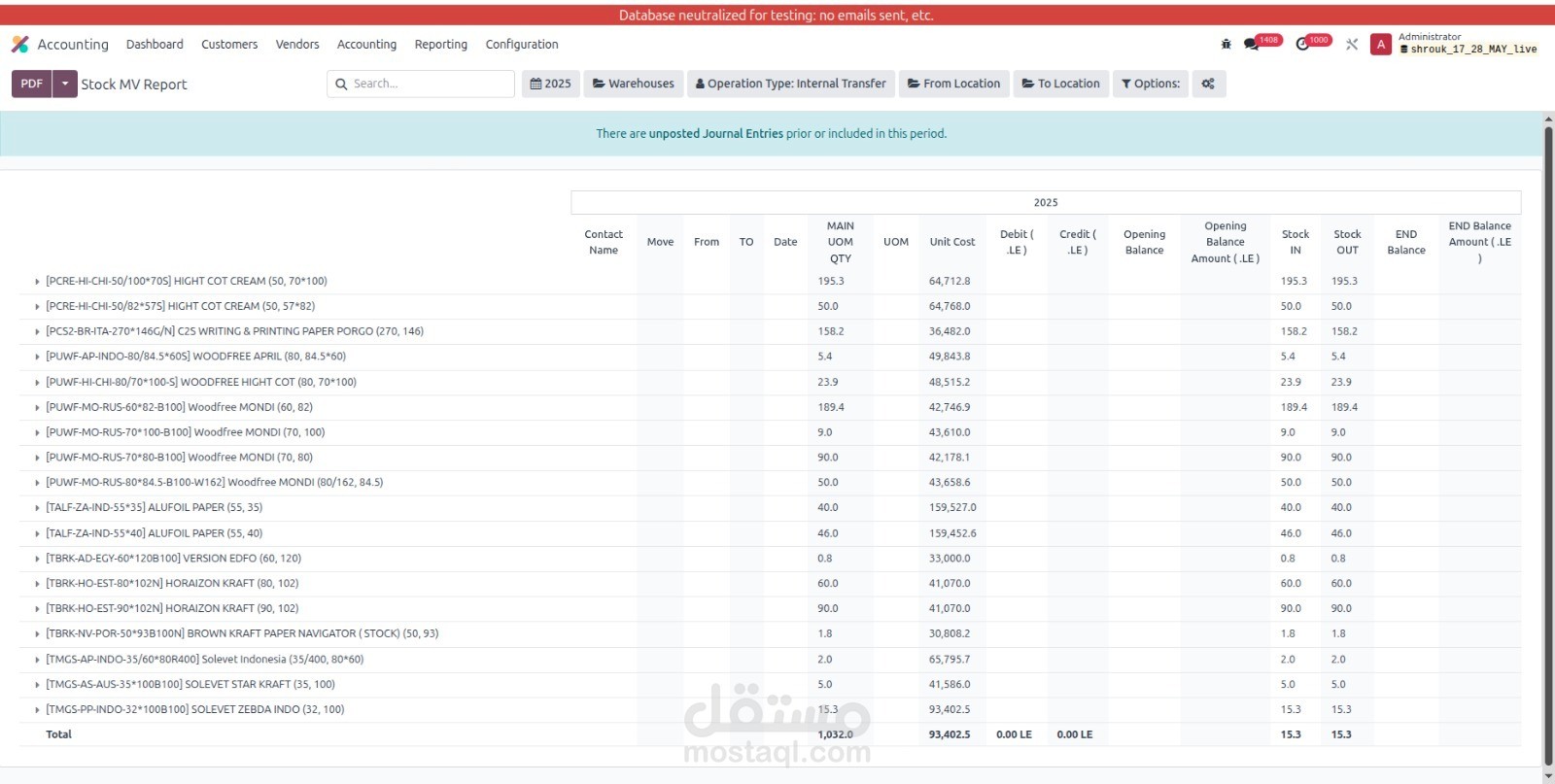Expand the PUWF-AP-INDO-80/84.5*60S WOODFREE APRIL row
The image size is (1555, 784).
[x=37, y=358]
